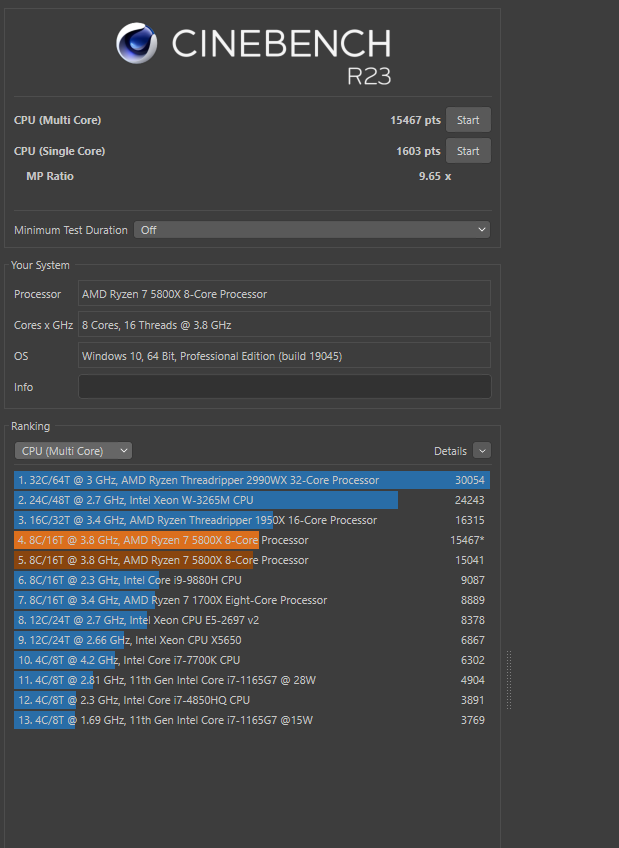The width and height of the screenshot is (619, 848).
Task: Click the Minimum Test Duration label
Action: pos(71,230)
